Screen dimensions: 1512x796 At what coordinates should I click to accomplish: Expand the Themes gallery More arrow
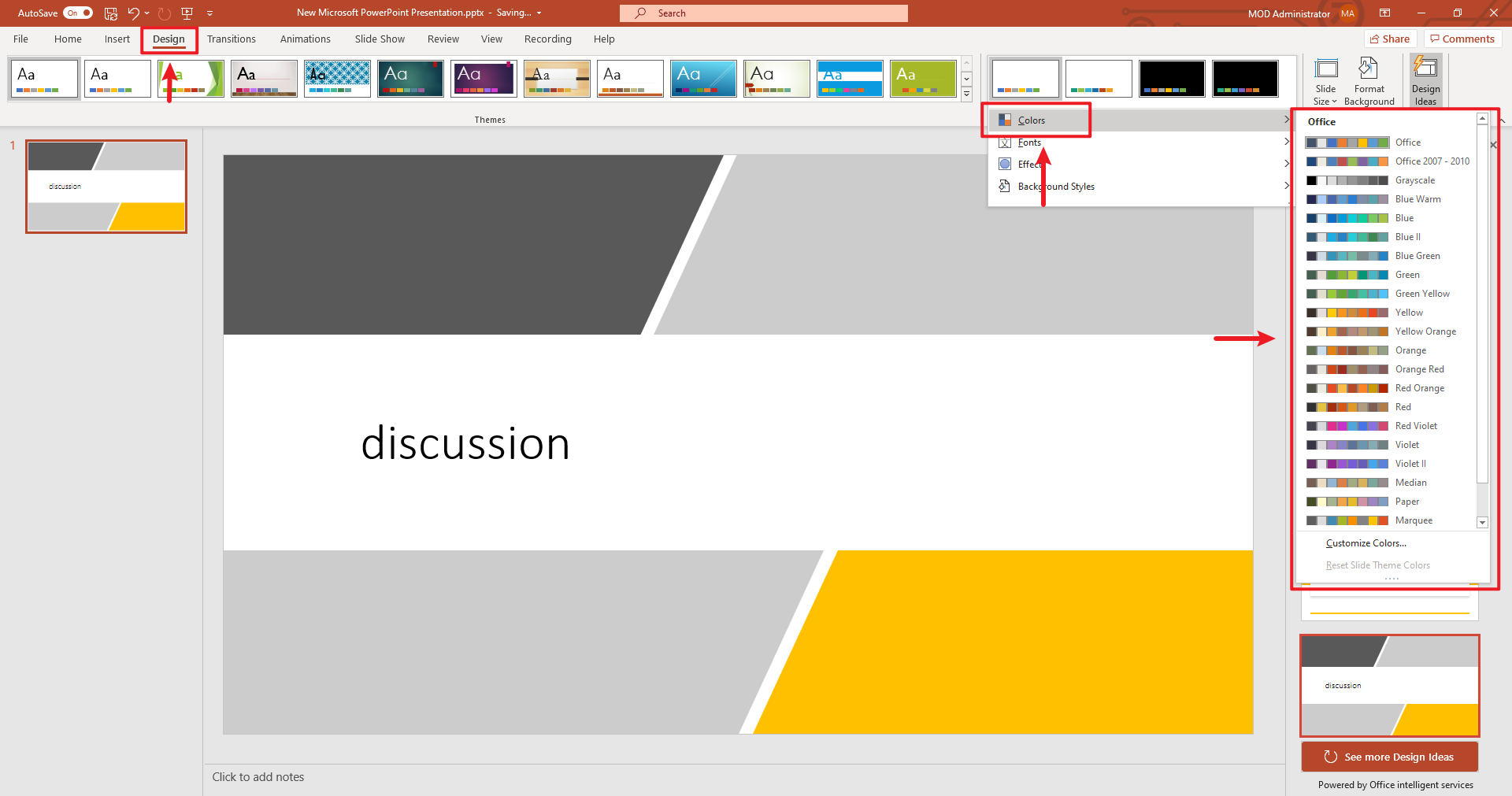coord(967,94)
